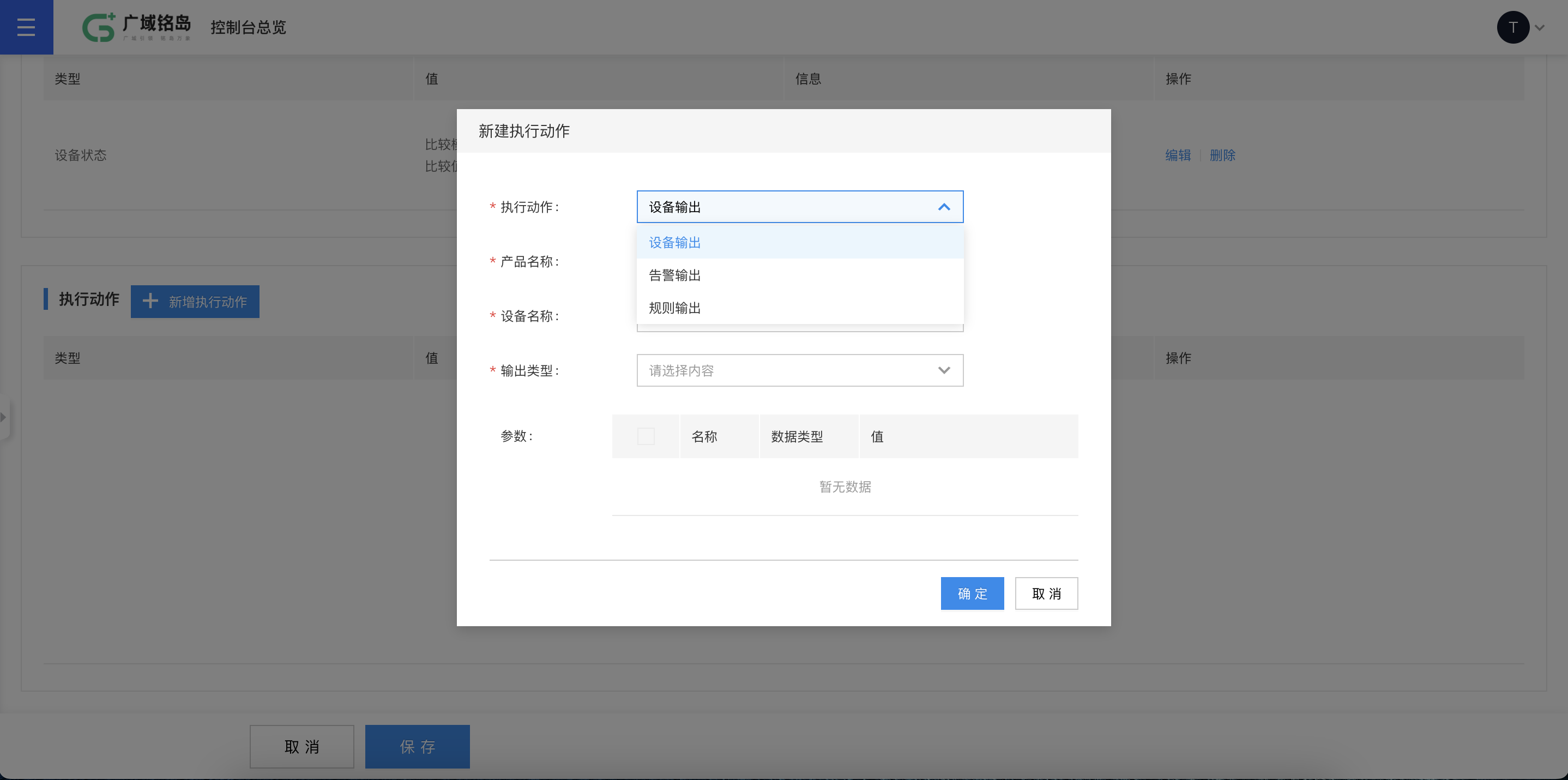Image resolution: width=1568 pixels, height=780 pixels.
Task: Click the 广域铭岛 logo
Action: tap(136, 27)
